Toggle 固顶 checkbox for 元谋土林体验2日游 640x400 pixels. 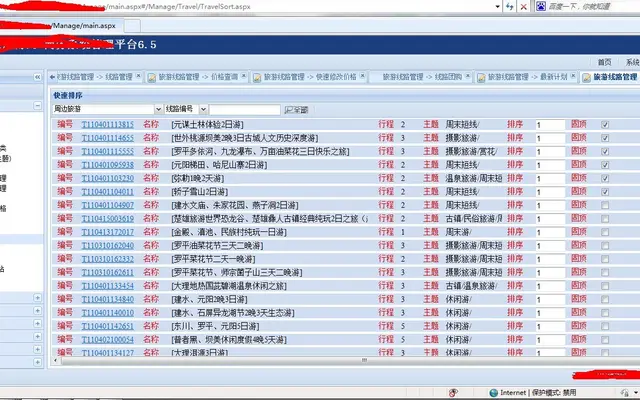(x=605, y=125)
